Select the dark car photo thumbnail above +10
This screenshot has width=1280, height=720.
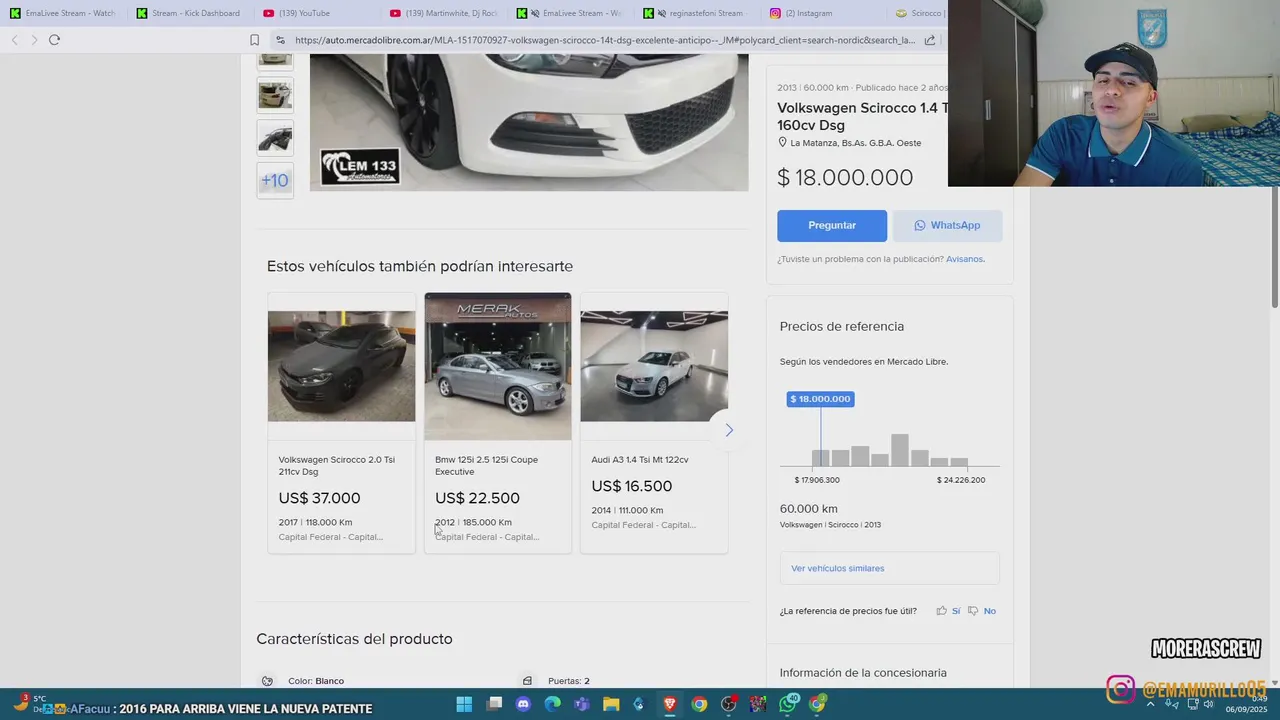[x=275, y=137]
